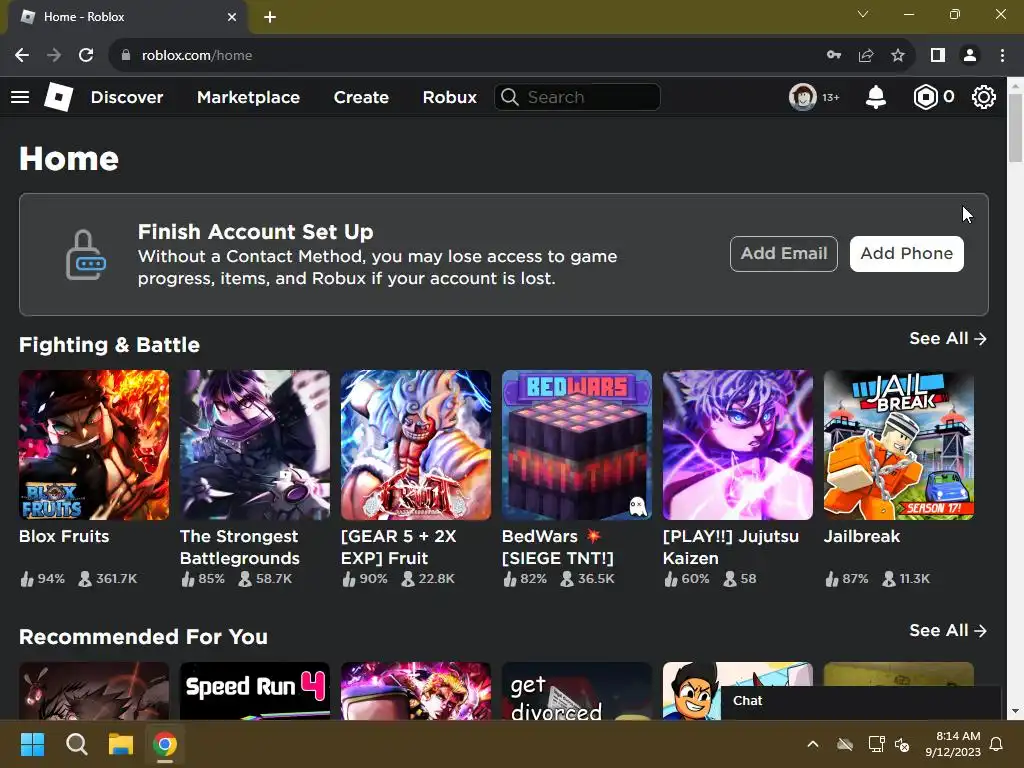
Task: See all Recommended For You games
Action: pyautogui.click(x=948, y=630)
